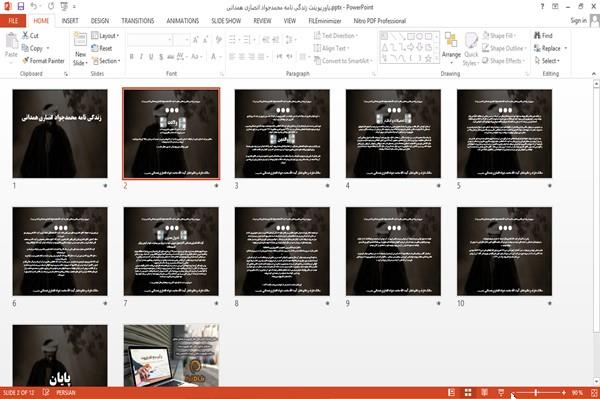The image size is (600, 399).
Task: Start Slide Show from status bar
Action: click(501, 392)
